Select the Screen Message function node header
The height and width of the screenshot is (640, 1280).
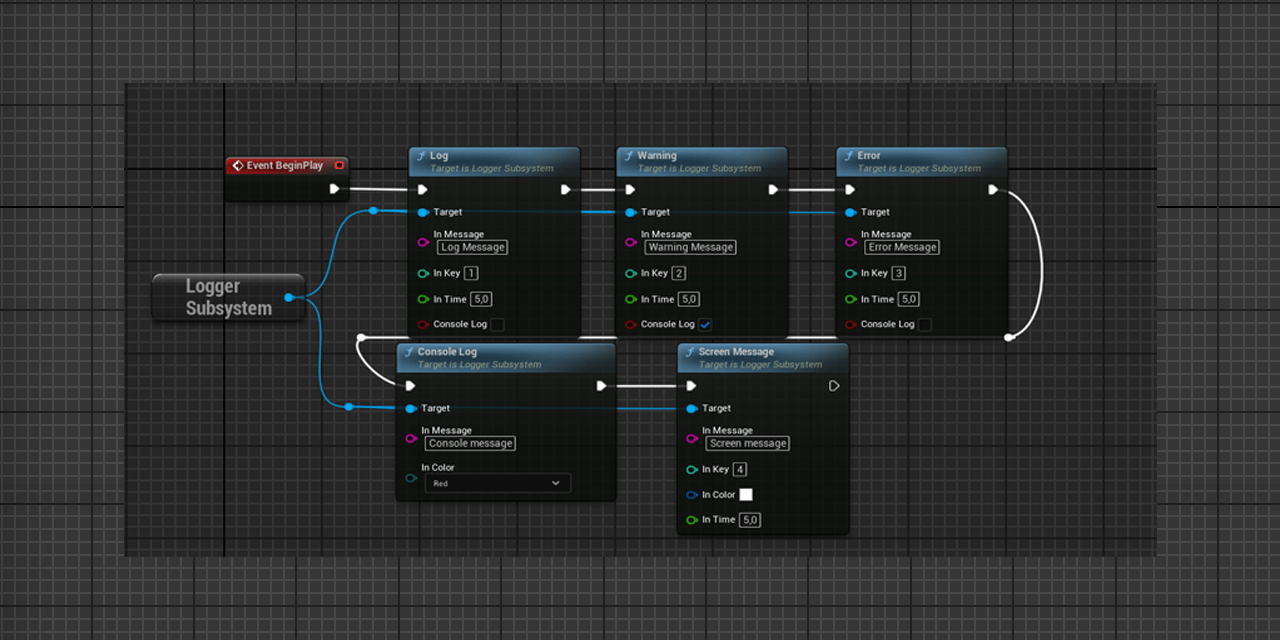[763, 357]
